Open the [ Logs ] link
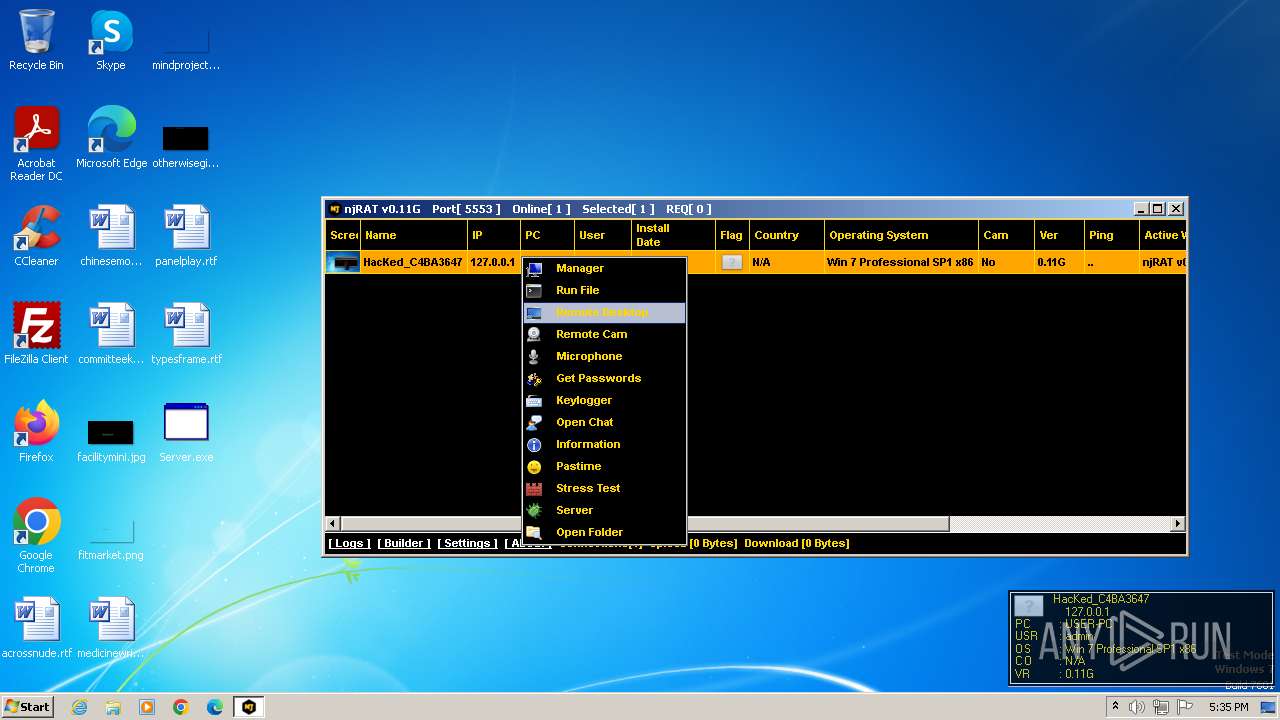The width and height of the screenshot is (1280, 720). pyautogui.click(x=349, y=543)
